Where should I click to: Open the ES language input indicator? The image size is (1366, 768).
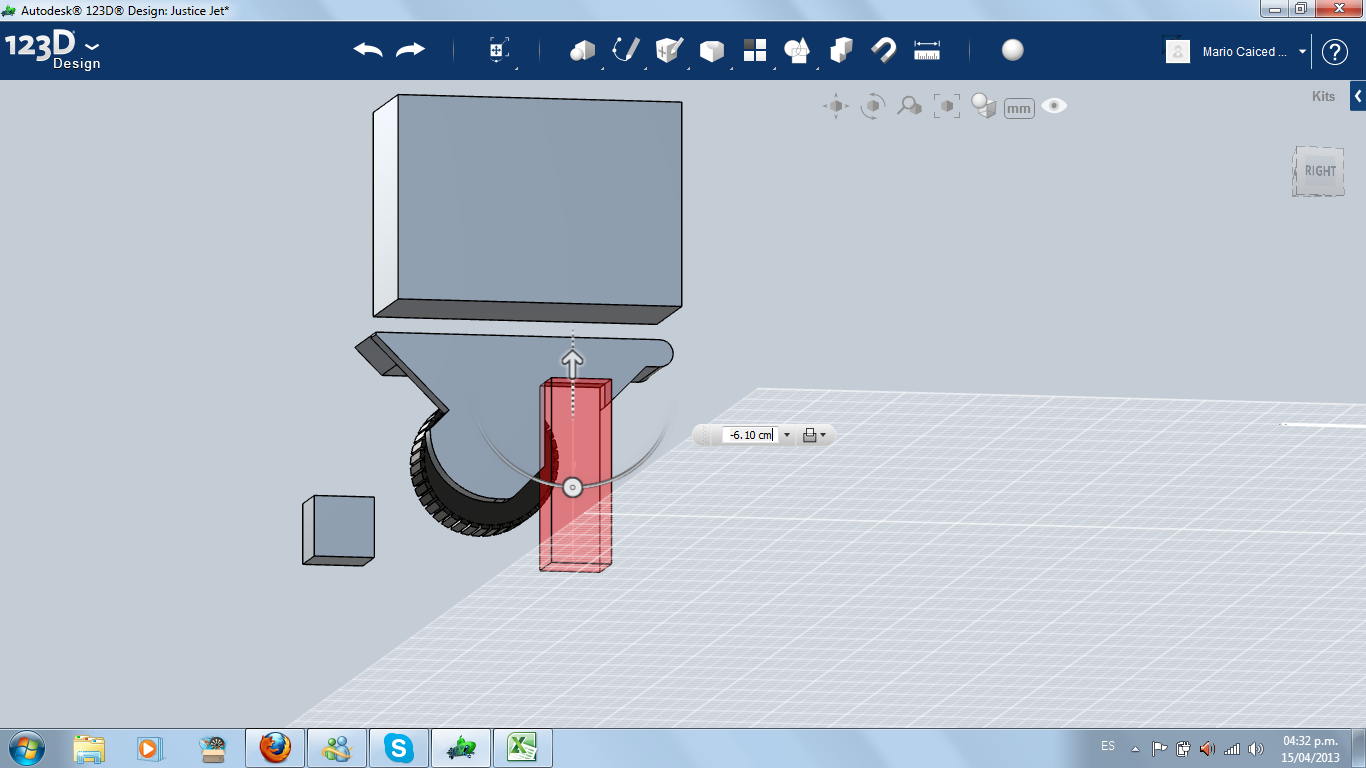click(x=1108, y=746)
